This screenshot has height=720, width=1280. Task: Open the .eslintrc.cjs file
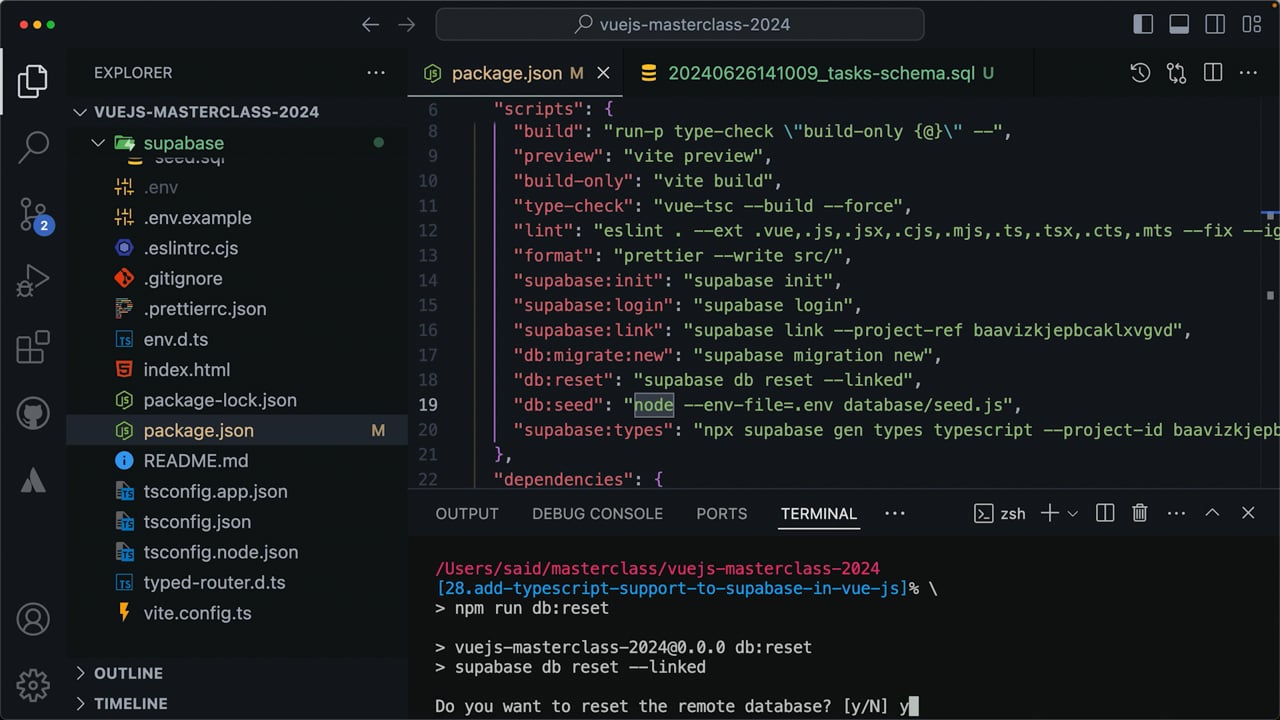237,248
